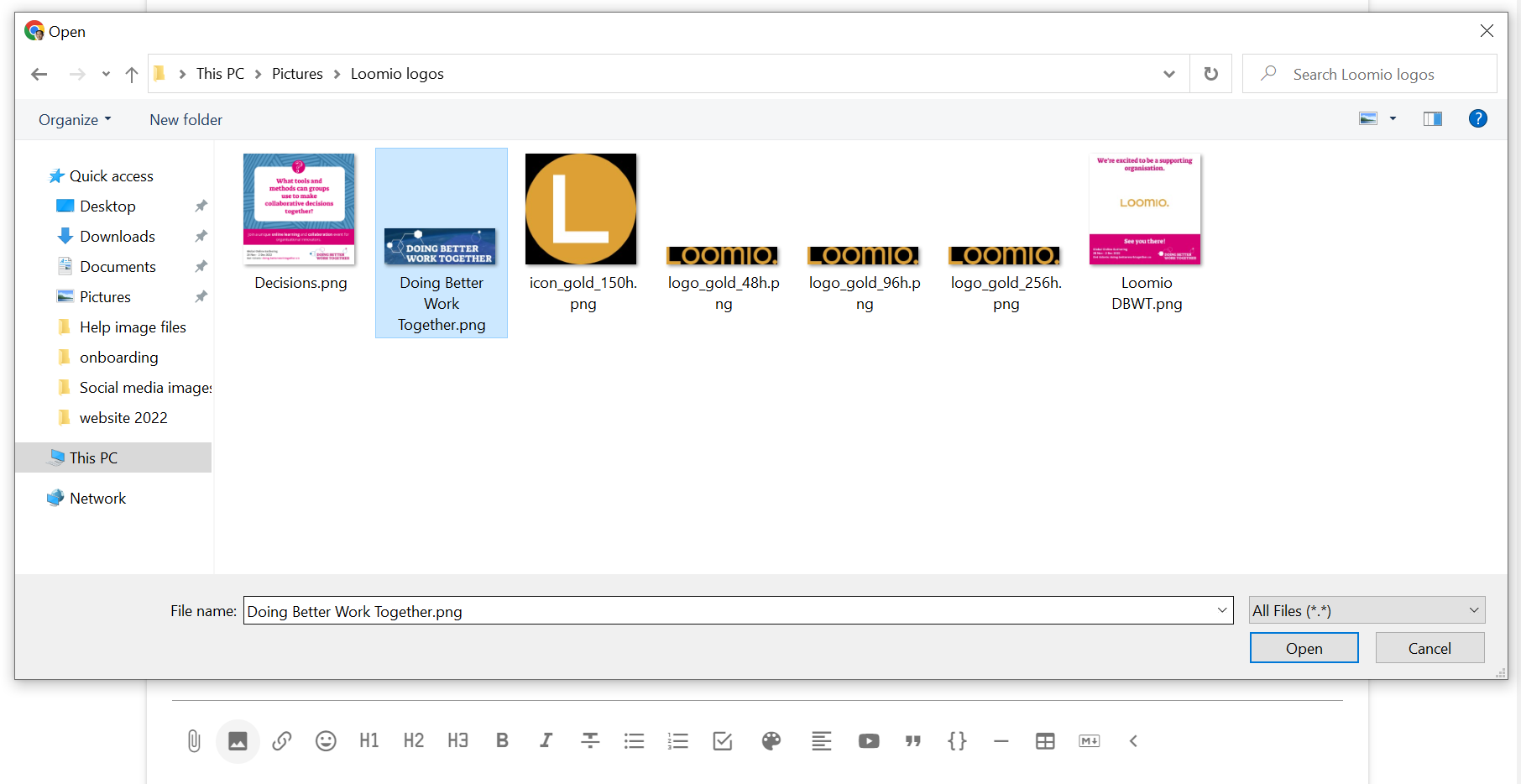Screen dimensions: 1521x784
Task: Open the emoji picker icon
Action: click(x=326, y=741)
